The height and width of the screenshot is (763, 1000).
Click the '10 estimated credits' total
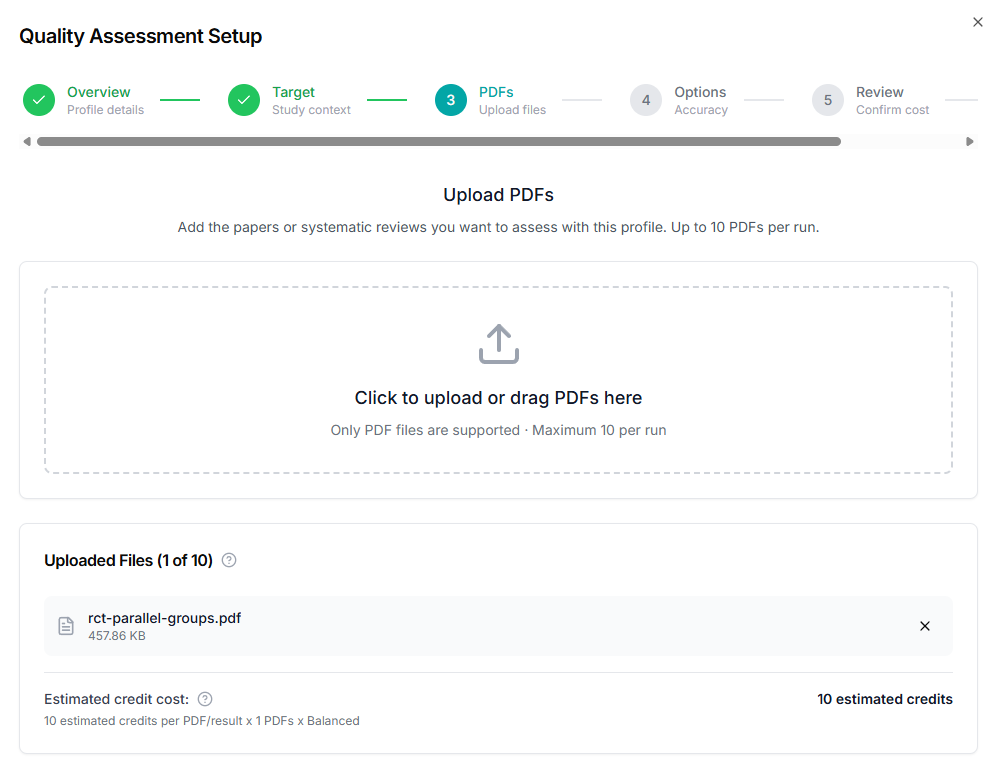[x=885, y=699]
